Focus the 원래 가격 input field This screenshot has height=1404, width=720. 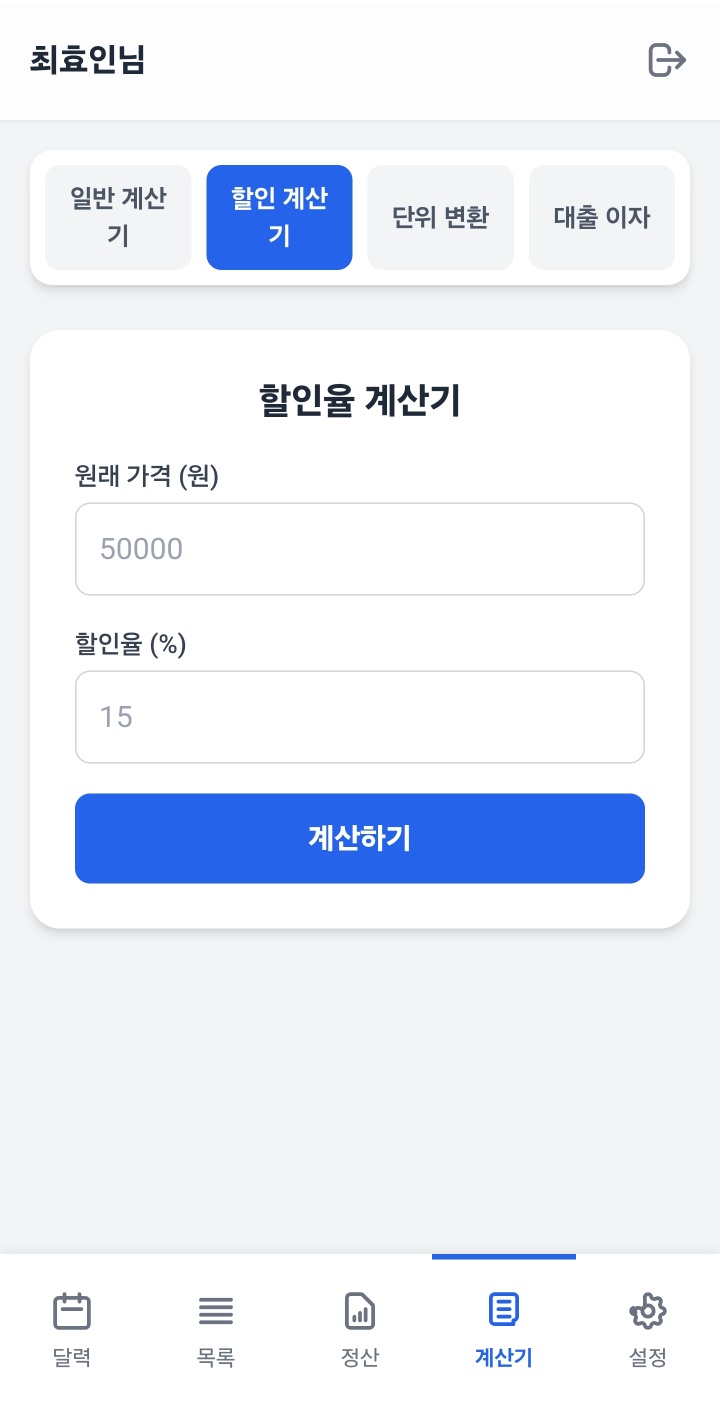point(360,549)
